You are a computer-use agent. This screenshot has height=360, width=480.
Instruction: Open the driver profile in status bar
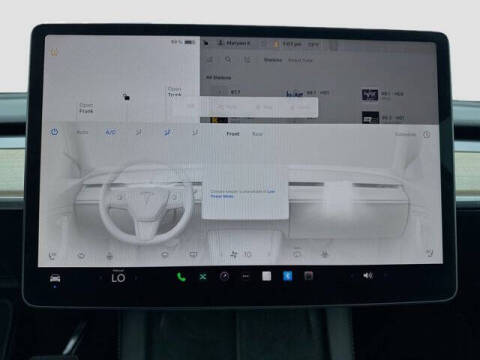(x=233, y=43)
